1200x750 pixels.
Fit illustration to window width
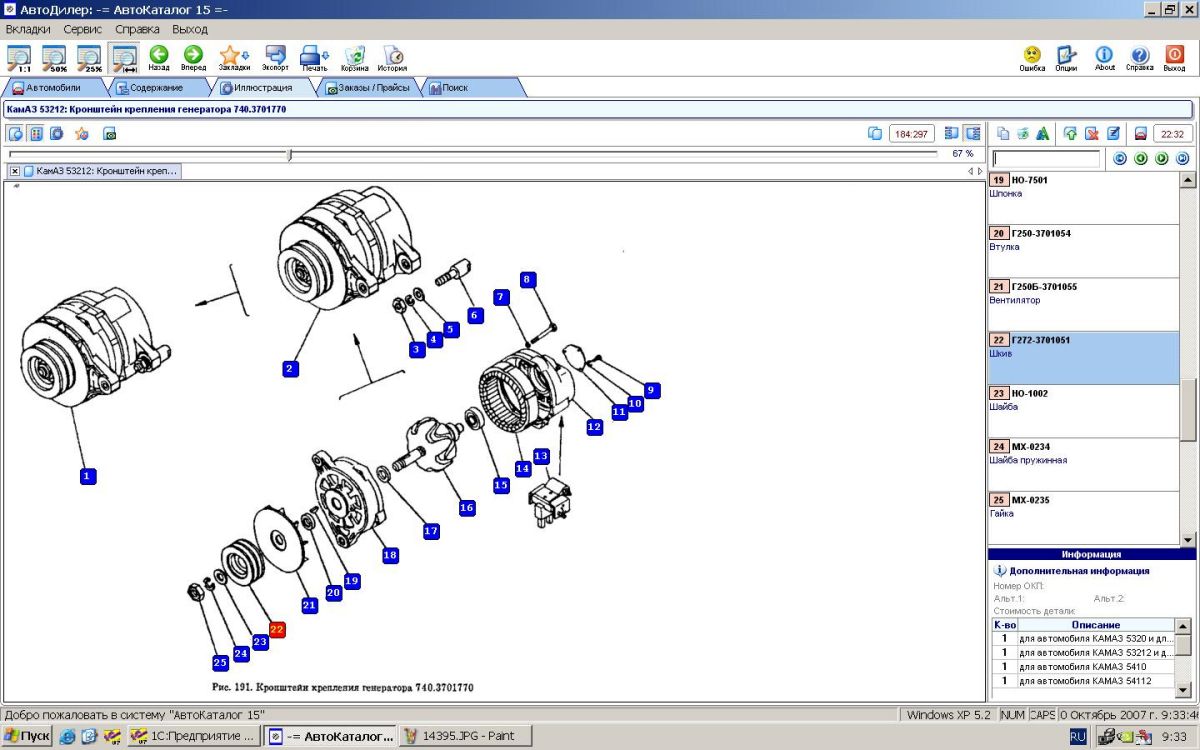pyautogui.click(x=125, y=59)
